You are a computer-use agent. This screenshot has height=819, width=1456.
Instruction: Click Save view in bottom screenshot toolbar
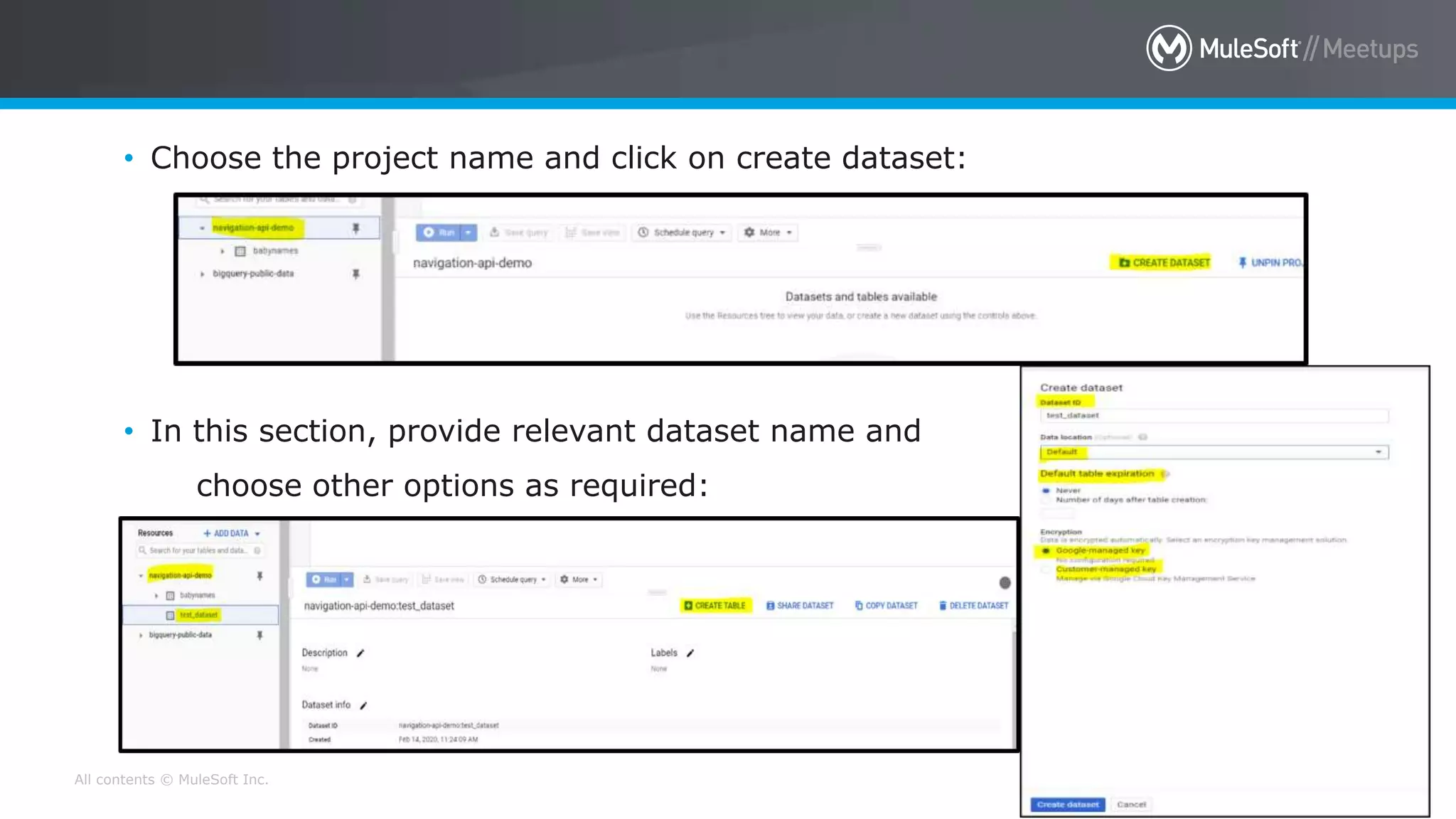click(443, 579)
